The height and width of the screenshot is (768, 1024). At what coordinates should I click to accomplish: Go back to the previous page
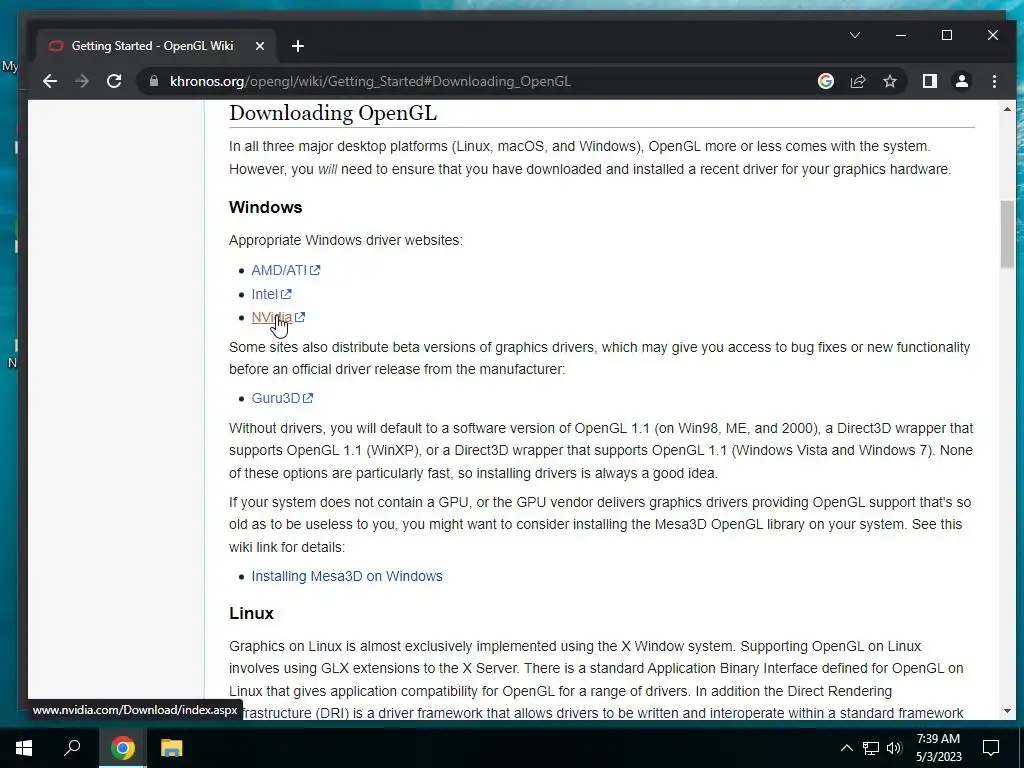50,81
